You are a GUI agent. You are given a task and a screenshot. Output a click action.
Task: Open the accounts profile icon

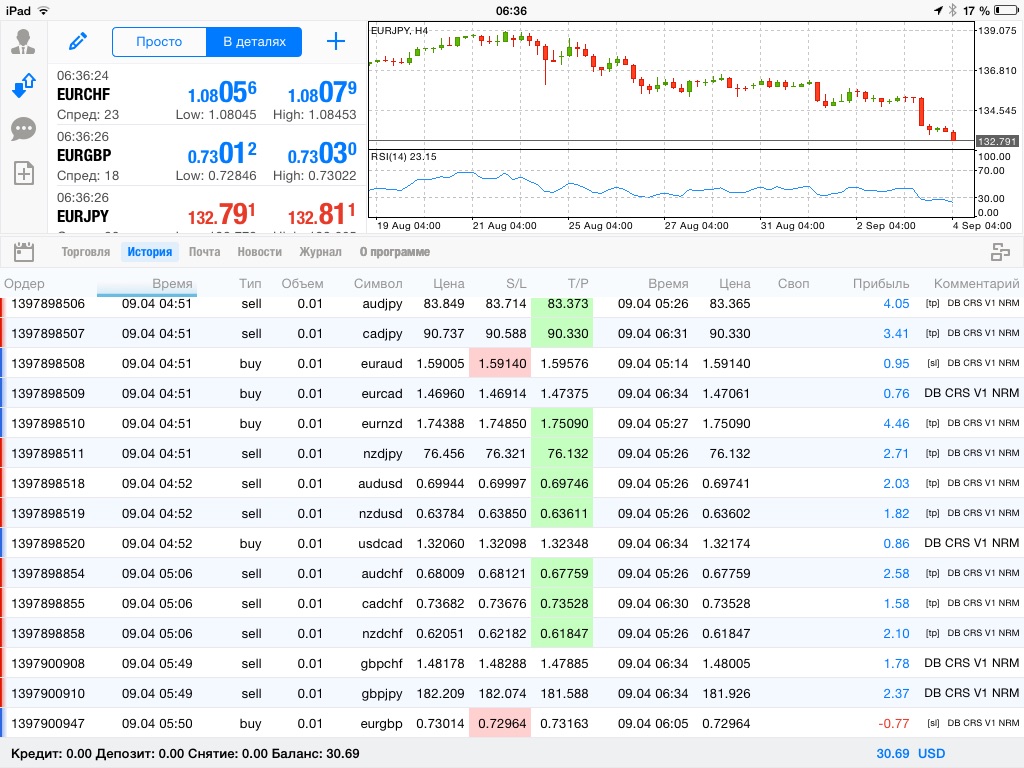pyautogui.click(x=24, y=41)
